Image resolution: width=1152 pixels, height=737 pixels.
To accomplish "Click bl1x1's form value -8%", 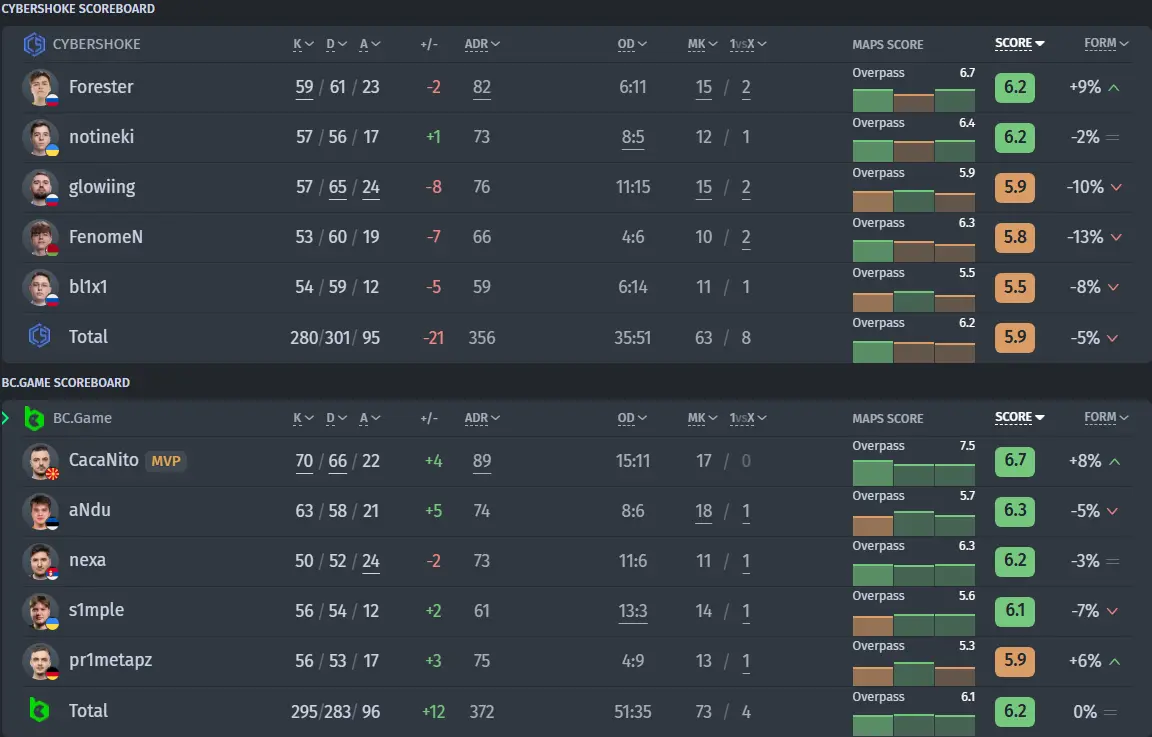I will 1084,287.
